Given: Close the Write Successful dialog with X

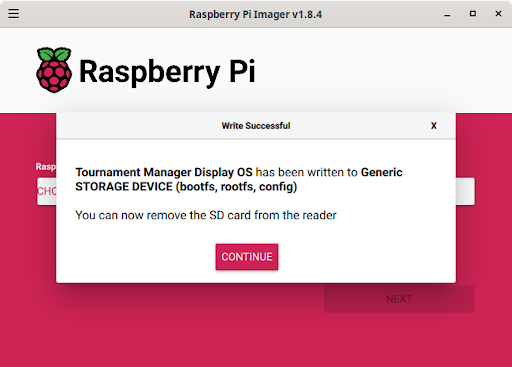Looking at the screenshot, I should pyautogui.click(x=434, y=126).
